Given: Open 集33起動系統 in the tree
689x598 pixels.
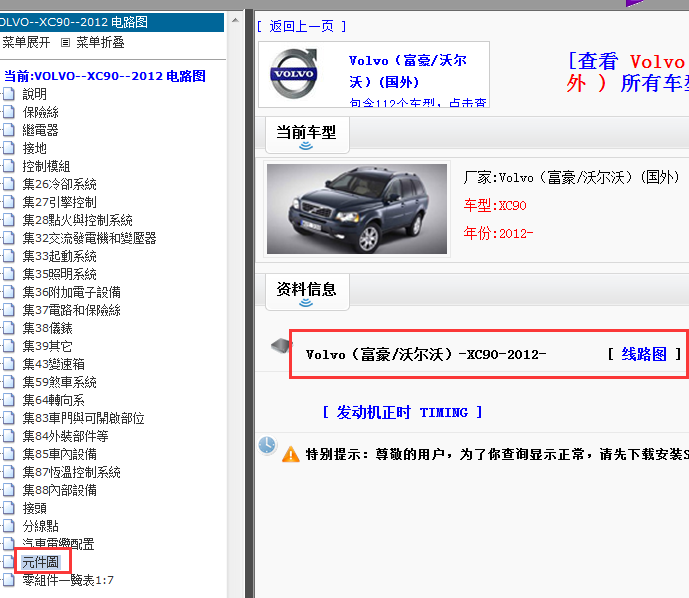Looking at the screenshot, I should point(59,256).
